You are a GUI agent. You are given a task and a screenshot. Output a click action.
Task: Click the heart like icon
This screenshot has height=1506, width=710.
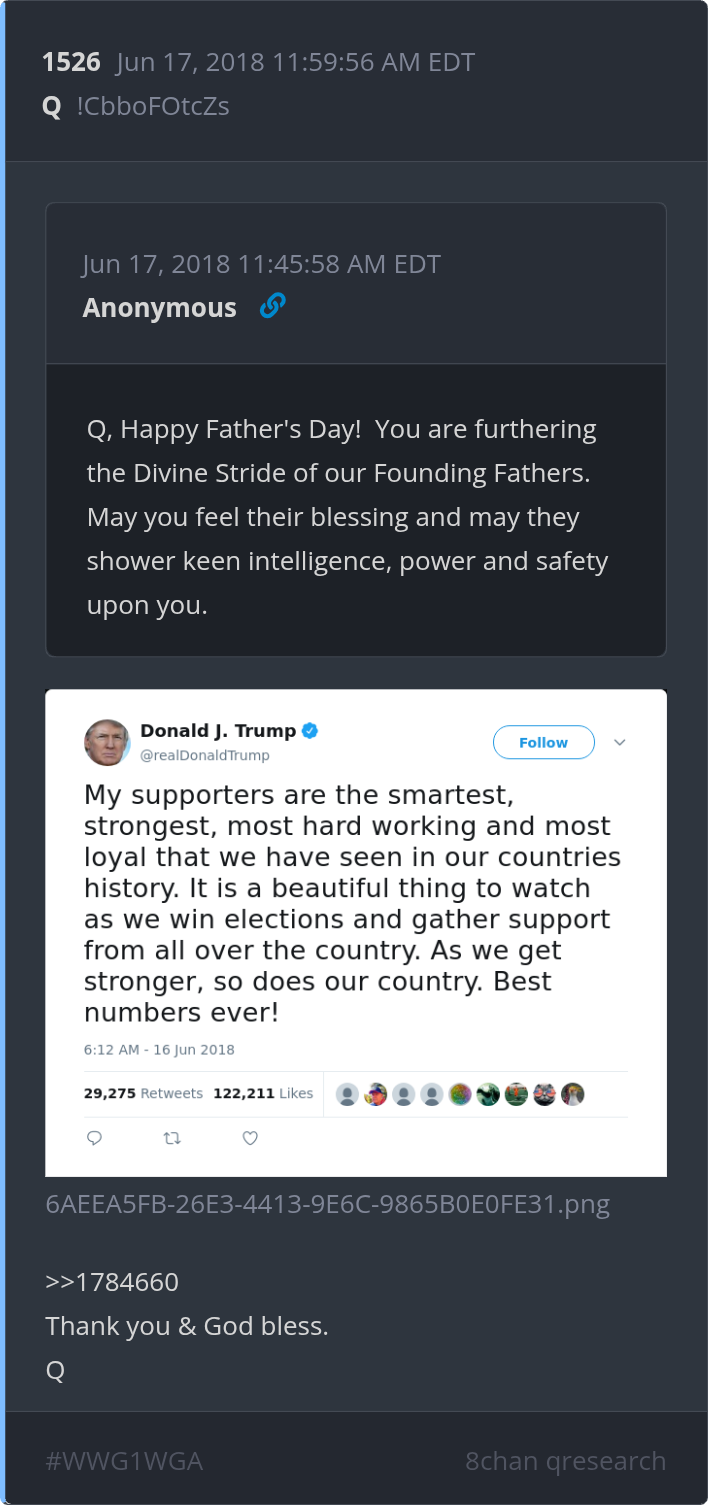tap(250, 1137)
